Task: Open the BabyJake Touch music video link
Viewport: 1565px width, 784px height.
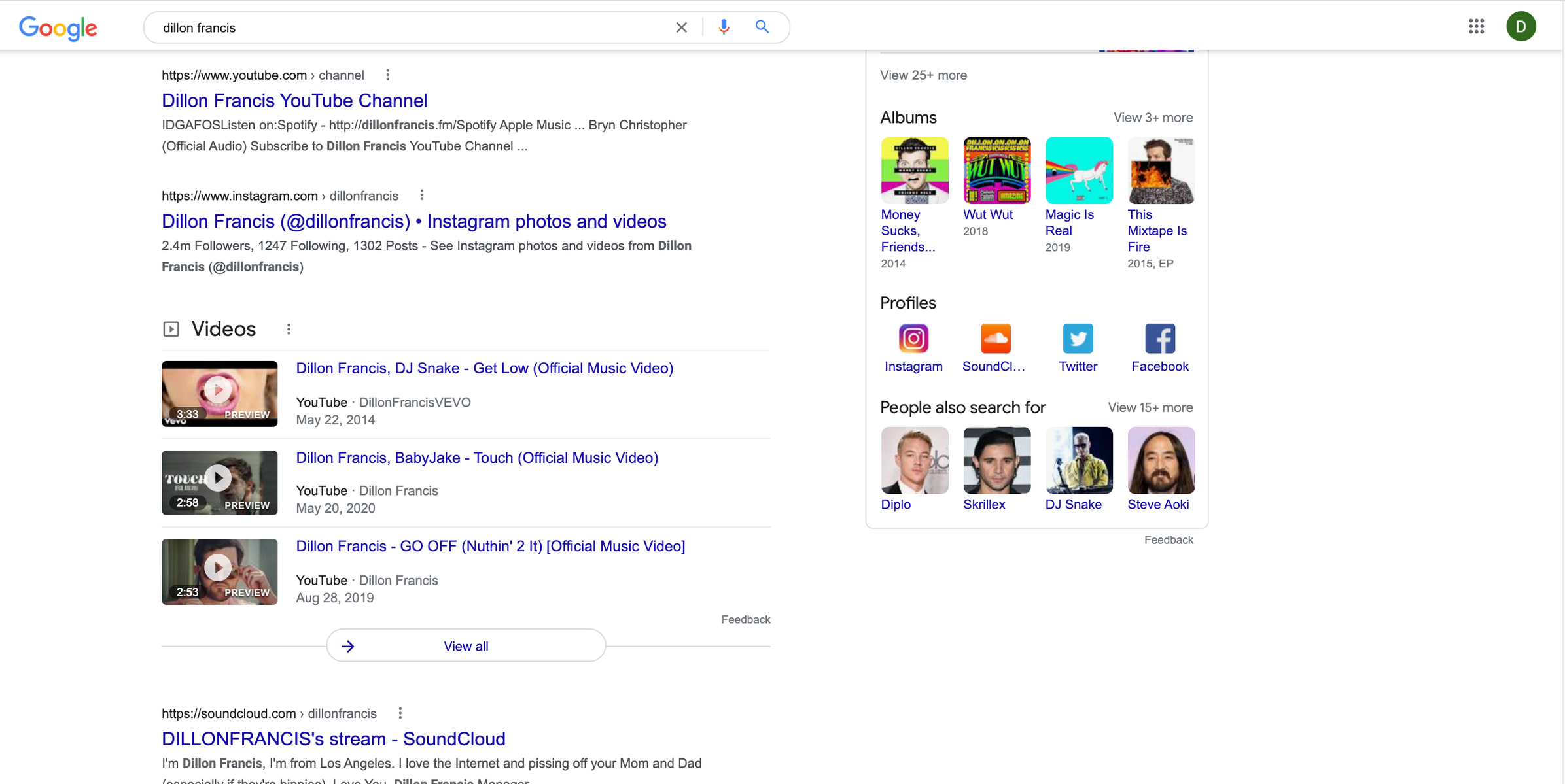Action: tap(477, 458)
